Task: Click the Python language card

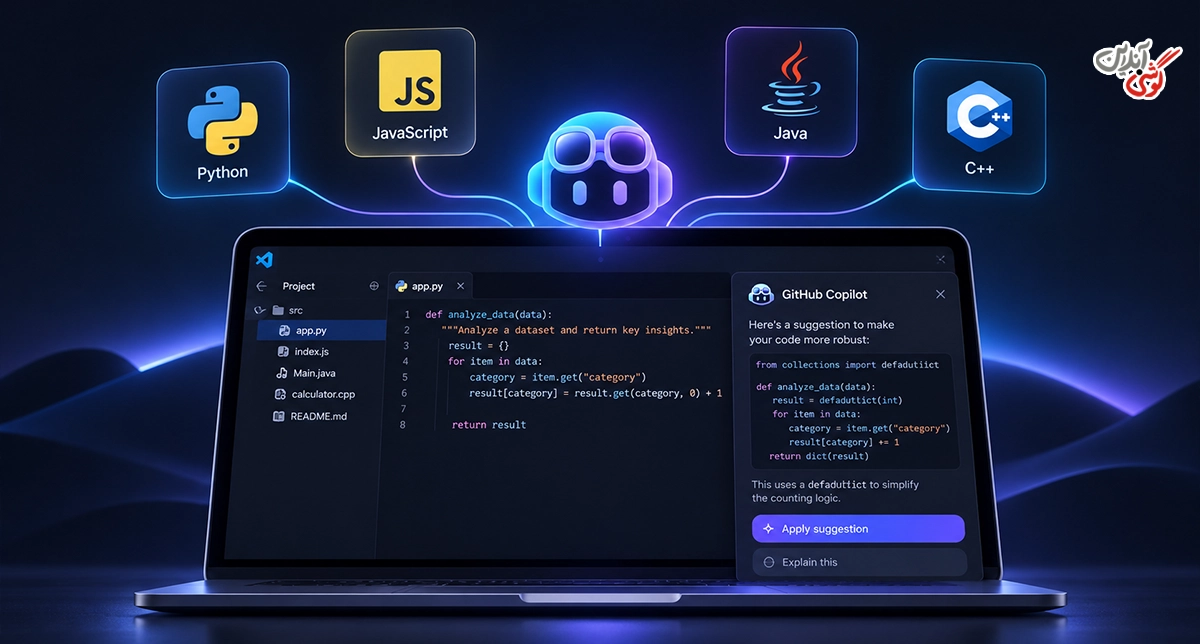Action: (x=222, y=129)
